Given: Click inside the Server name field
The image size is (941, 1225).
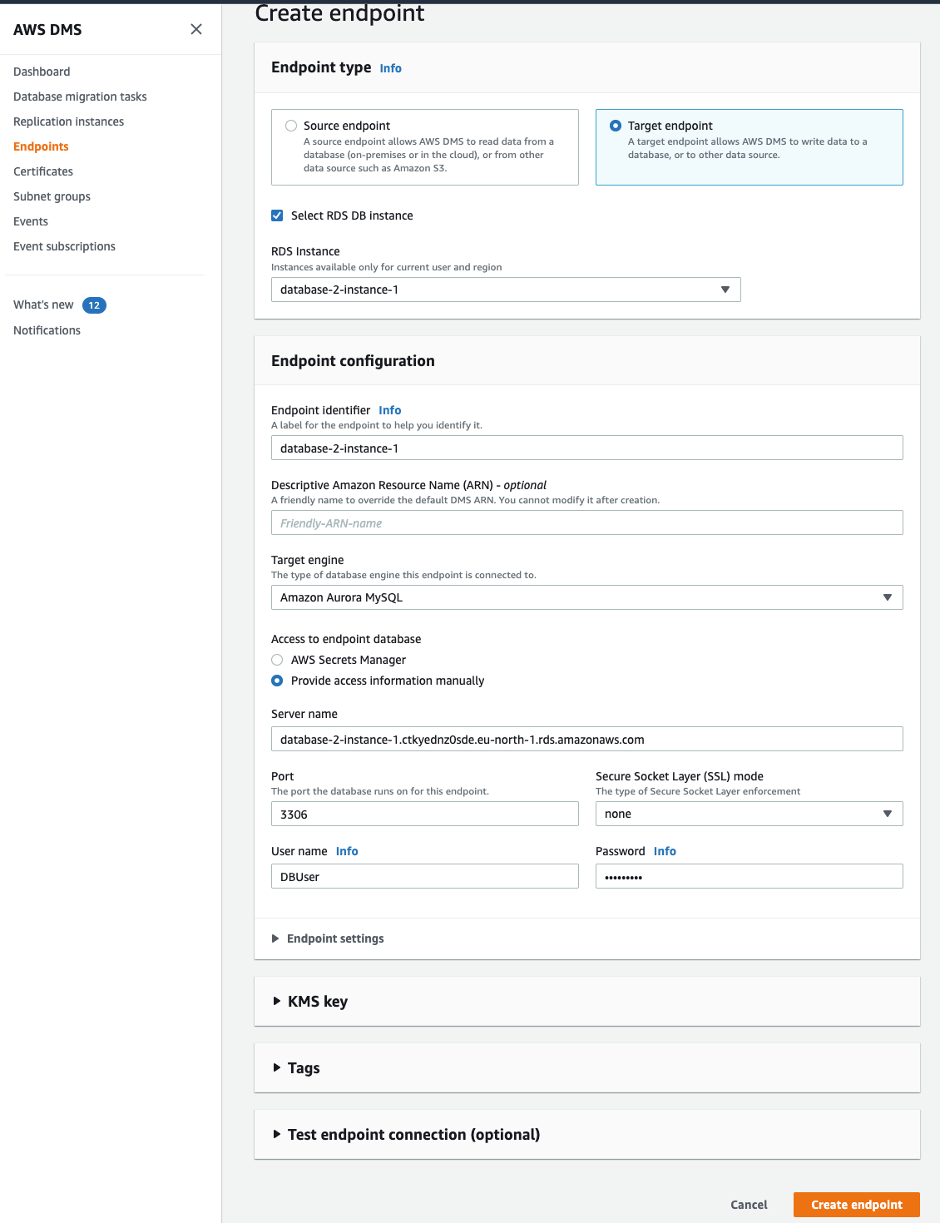Looking at the screenshot, I should coord(586,739).
